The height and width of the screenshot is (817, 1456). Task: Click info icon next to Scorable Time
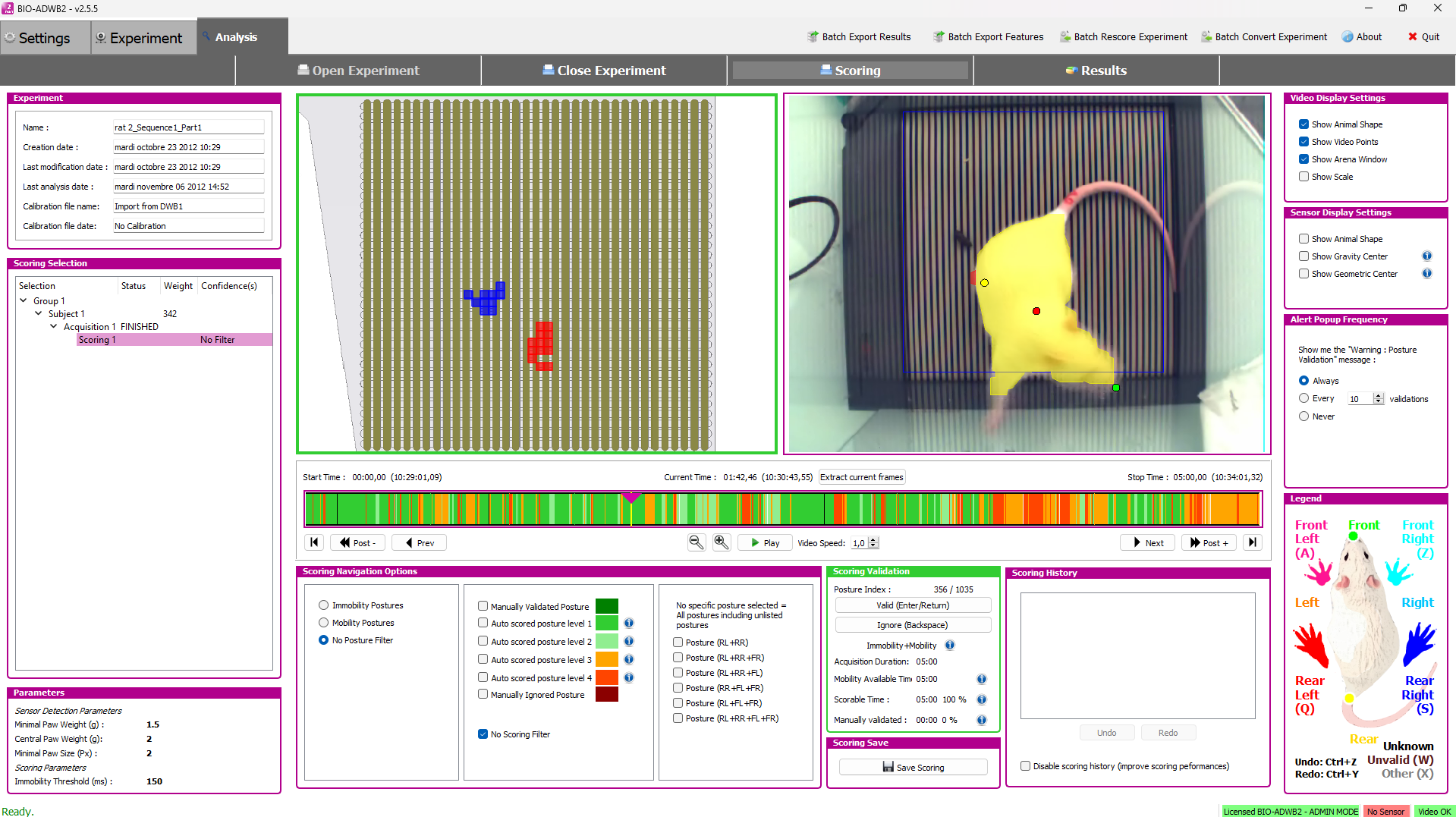coord(981,699)
